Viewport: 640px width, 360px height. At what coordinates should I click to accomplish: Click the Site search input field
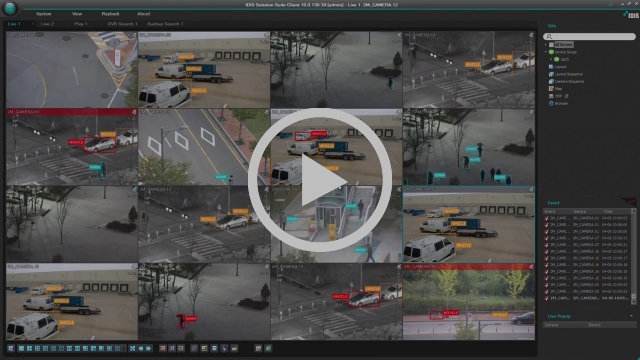589,36
